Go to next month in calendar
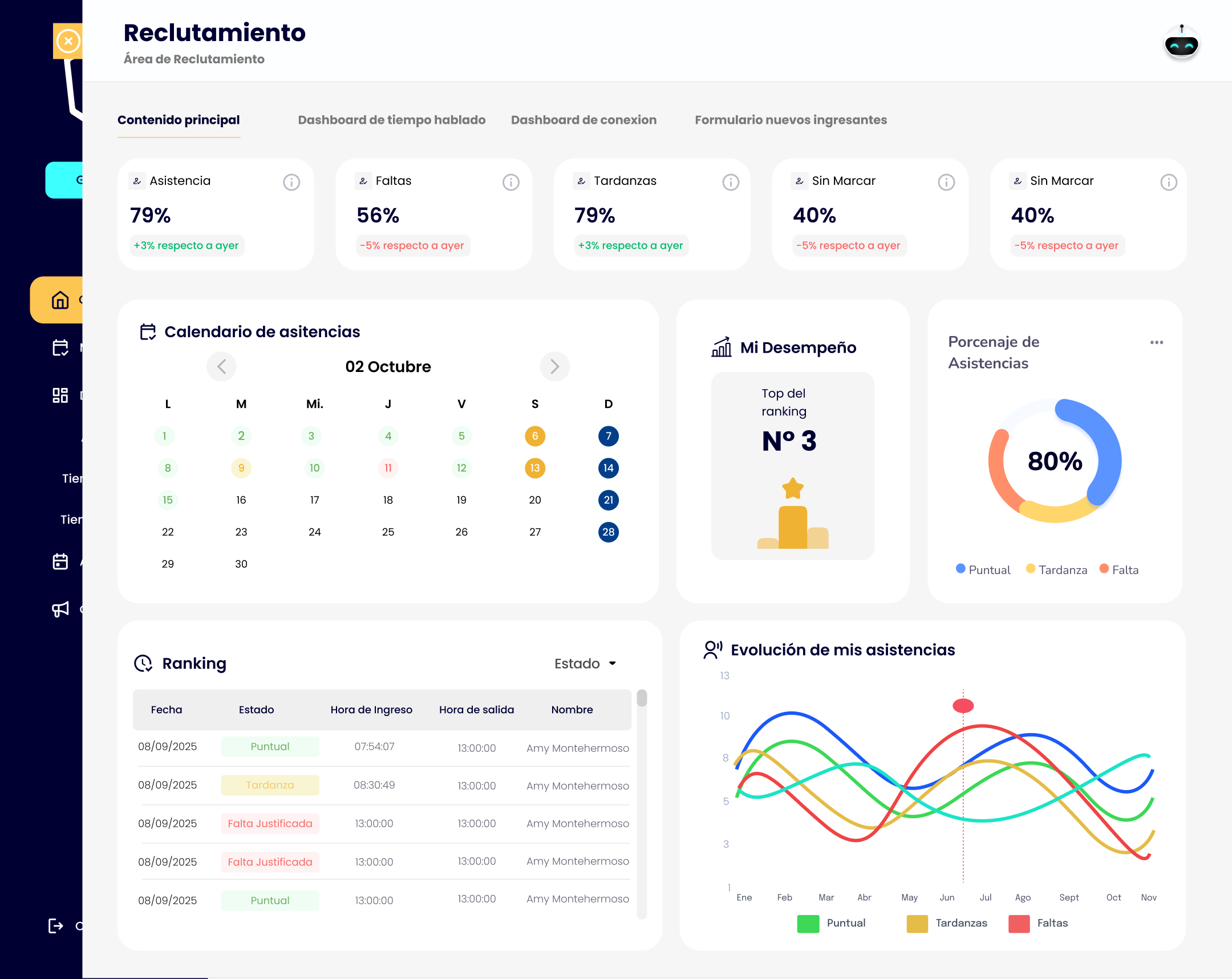1232x979 pixels. tap(554, 366)
